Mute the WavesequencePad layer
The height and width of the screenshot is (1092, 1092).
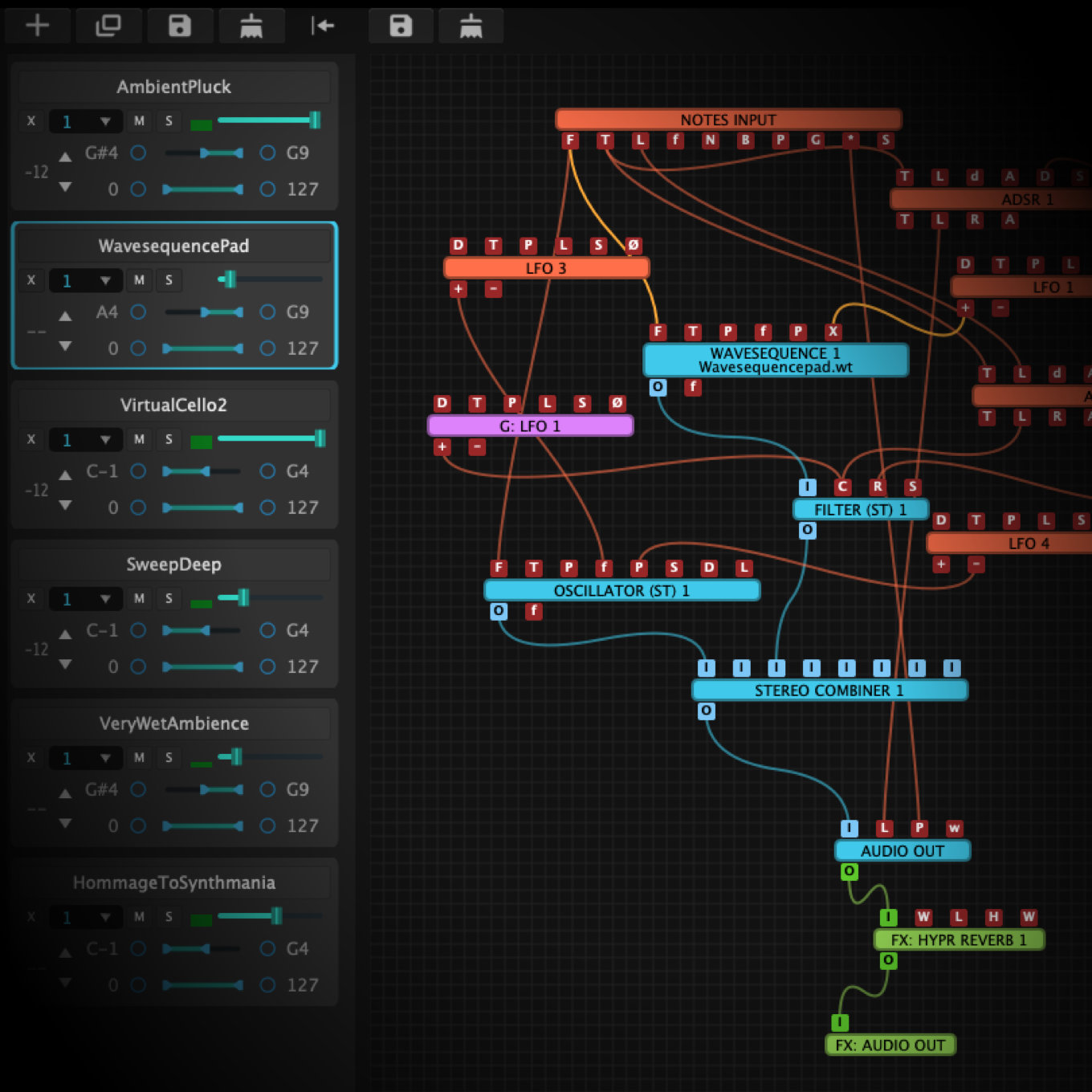point(140,280)
